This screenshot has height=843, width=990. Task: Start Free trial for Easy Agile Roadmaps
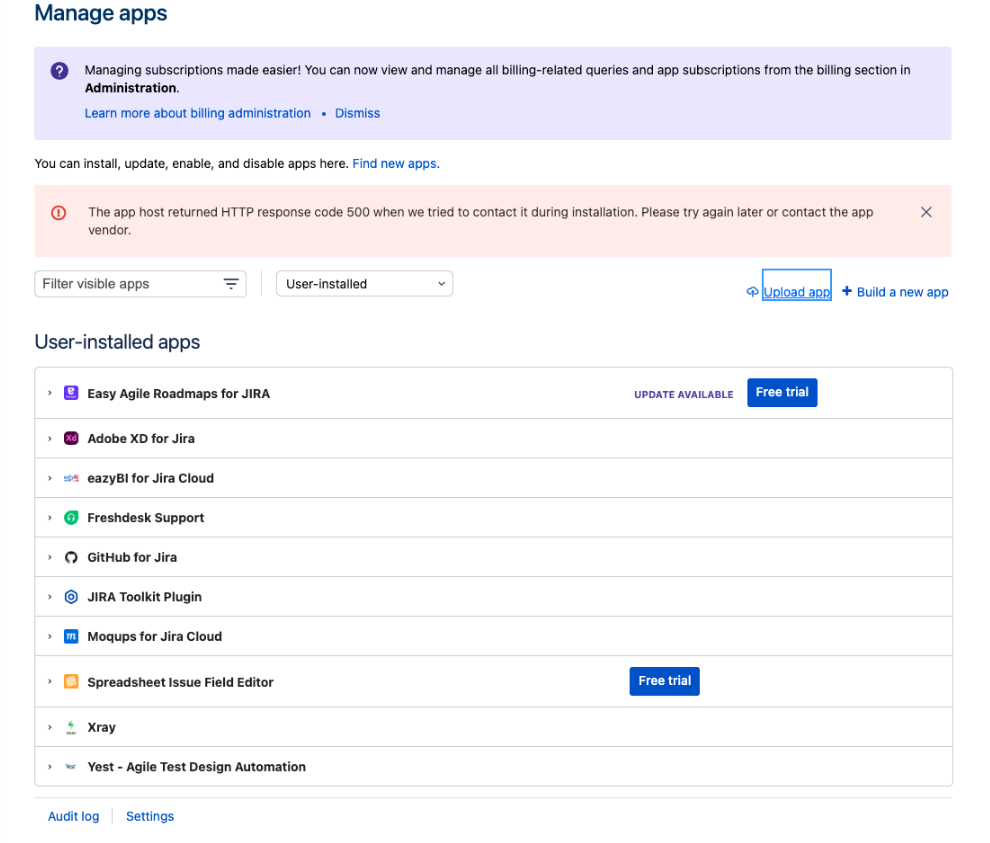(x=782, y=393)
